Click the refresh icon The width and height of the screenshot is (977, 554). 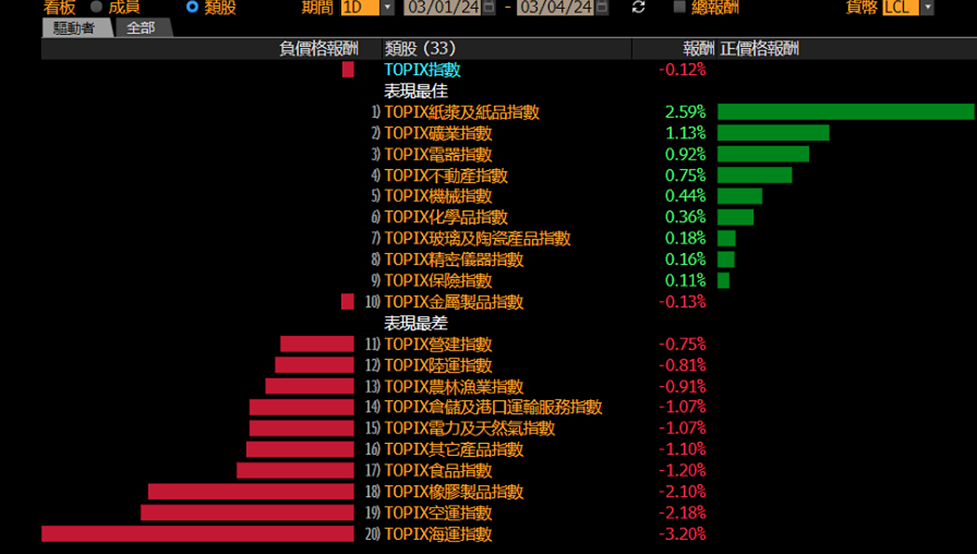coord(638,7)
